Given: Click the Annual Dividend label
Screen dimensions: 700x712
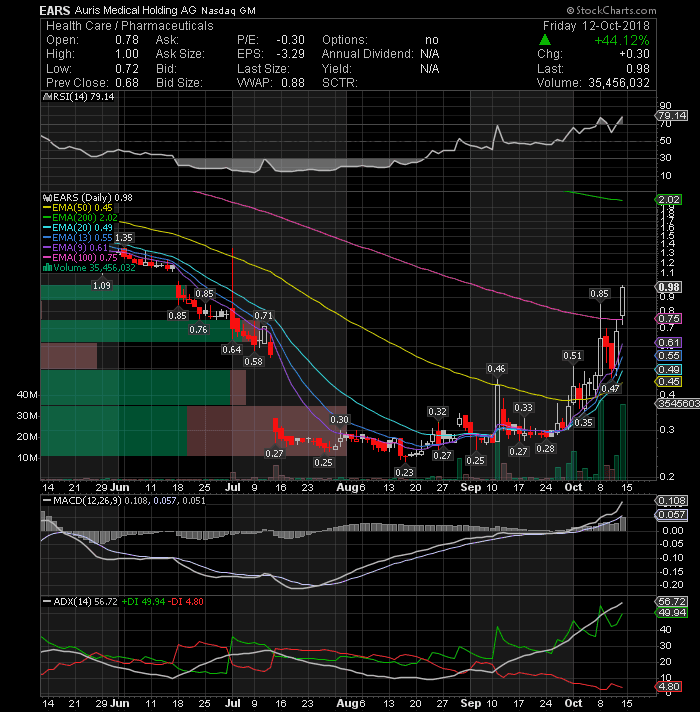Looking at the screenshot, I should [368, 54].
